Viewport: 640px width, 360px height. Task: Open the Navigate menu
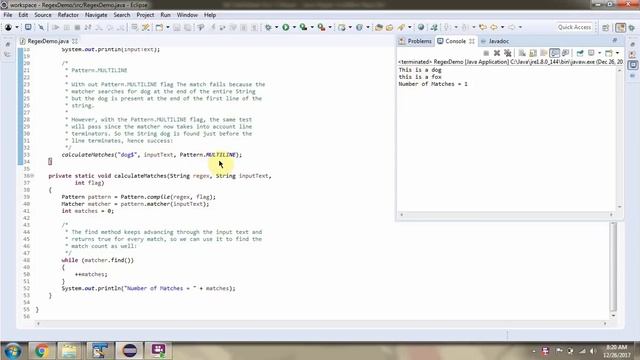coord(96,15)
